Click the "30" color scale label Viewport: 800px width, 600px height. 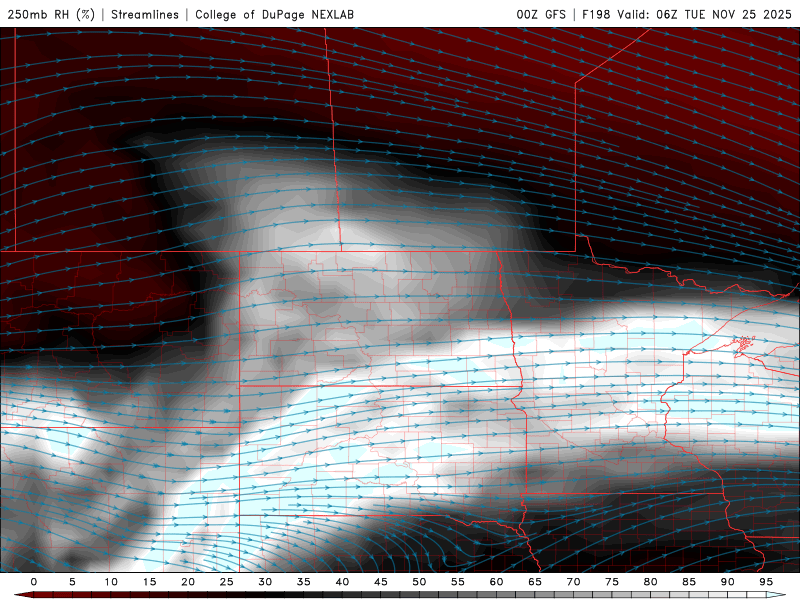265,582
